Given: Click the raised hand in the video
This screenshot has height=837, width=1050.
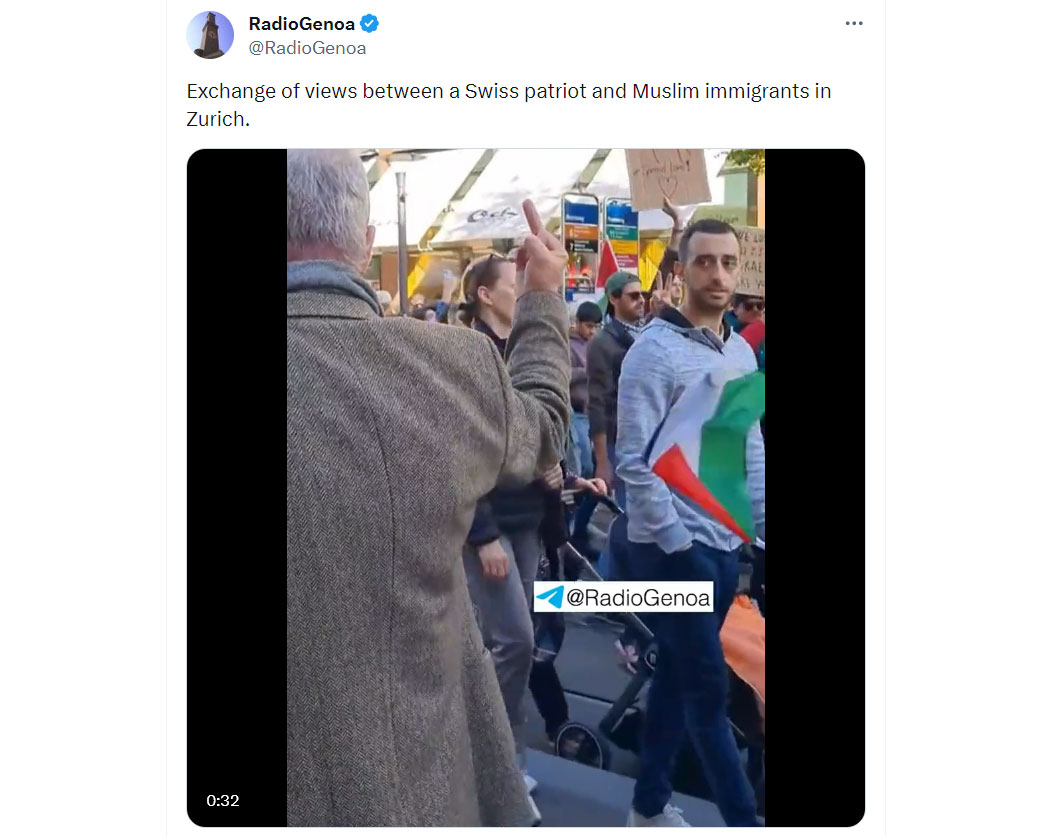Looking at the screenshot, I should [x=540, y=250].
